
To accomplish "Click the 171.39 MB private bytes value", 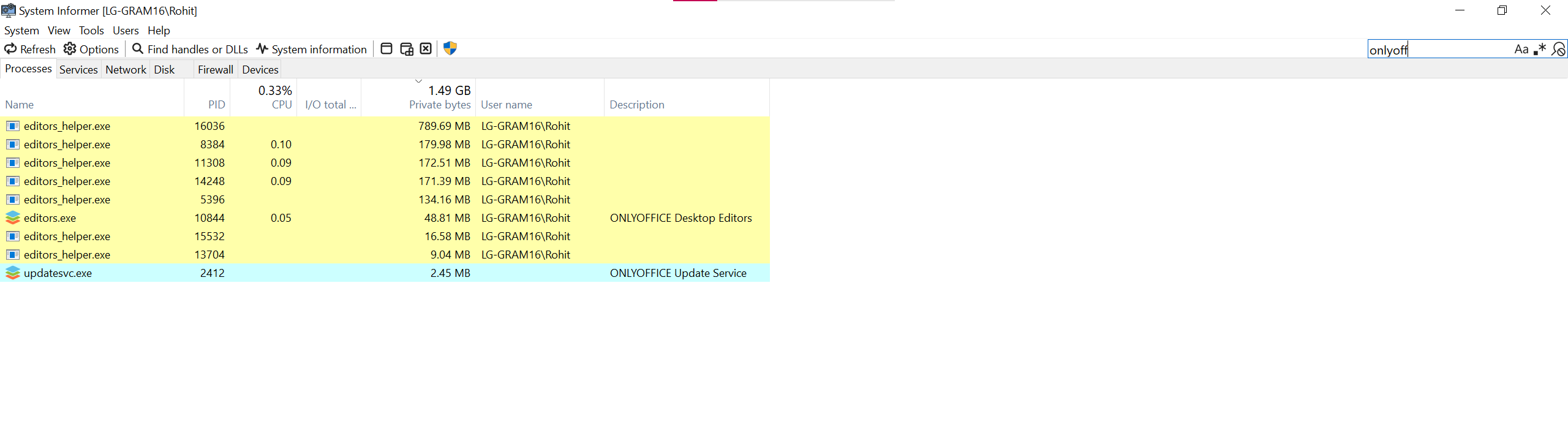I will pyautogui.click(x=445, y=181).
